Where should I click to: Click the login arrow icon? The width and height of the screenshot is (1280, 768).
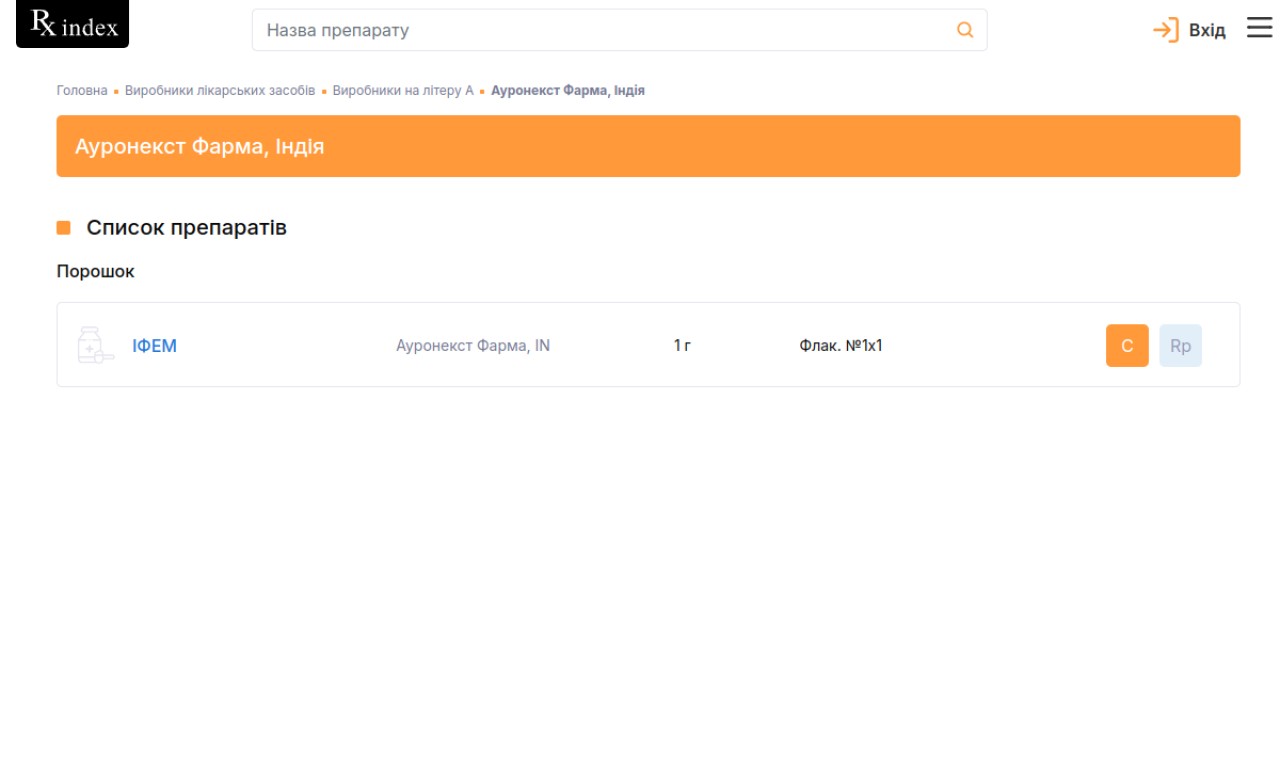pos(1165,30)
